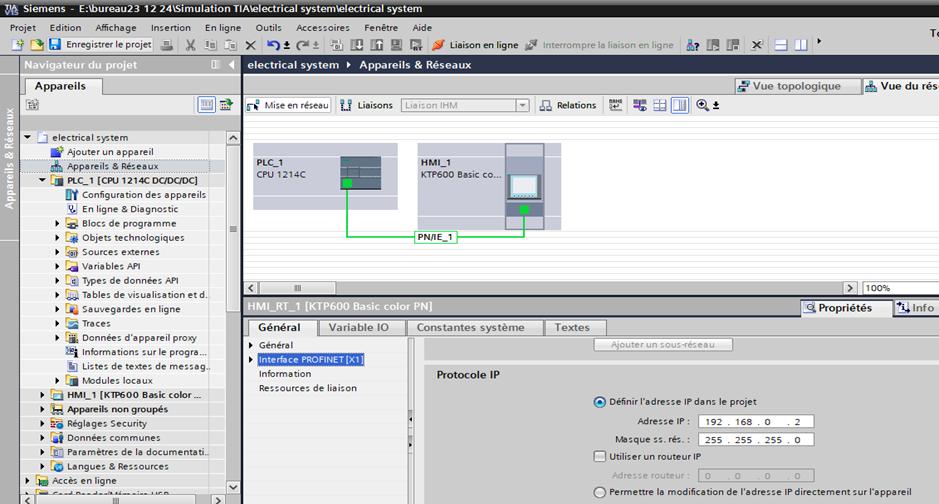The height and width of the screenshot is (504, 939).
Task: Click the zoom magnifier icon in network view
Action: pyautogui.click(x=703, y=105)
